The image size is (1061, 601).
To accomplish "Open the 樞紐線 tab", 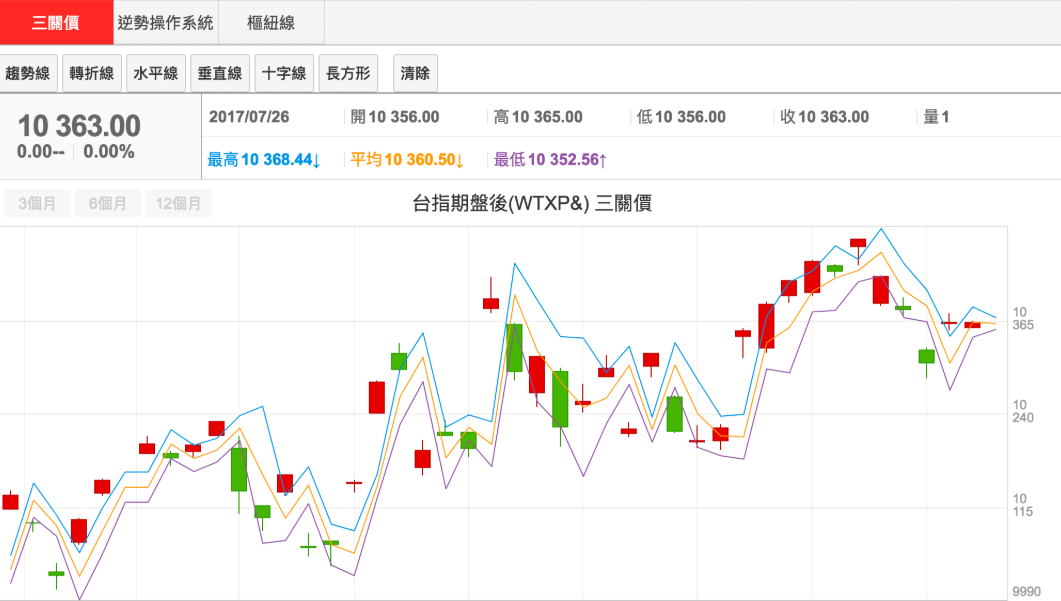I will click(271, 22).
